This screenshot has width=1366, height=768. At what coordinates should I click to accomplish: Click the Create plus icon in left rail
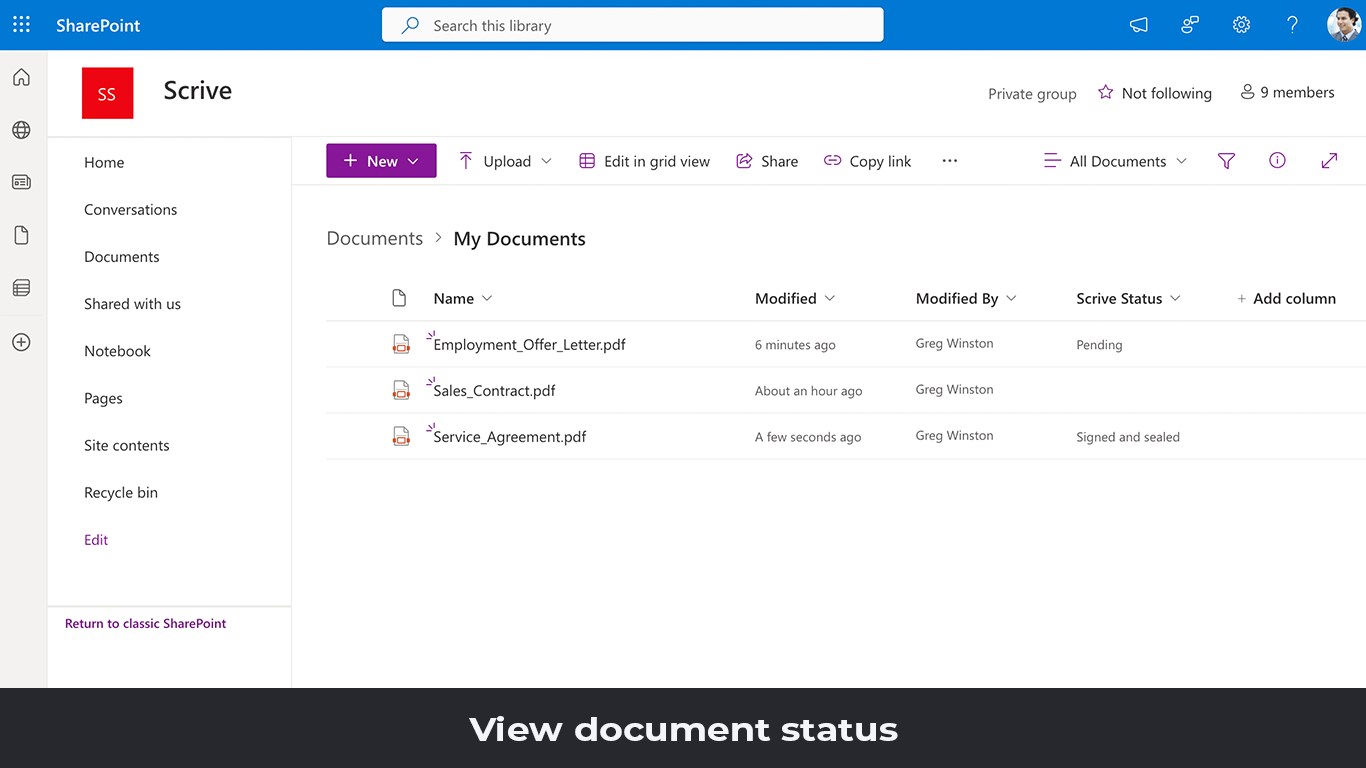[21, 342]
